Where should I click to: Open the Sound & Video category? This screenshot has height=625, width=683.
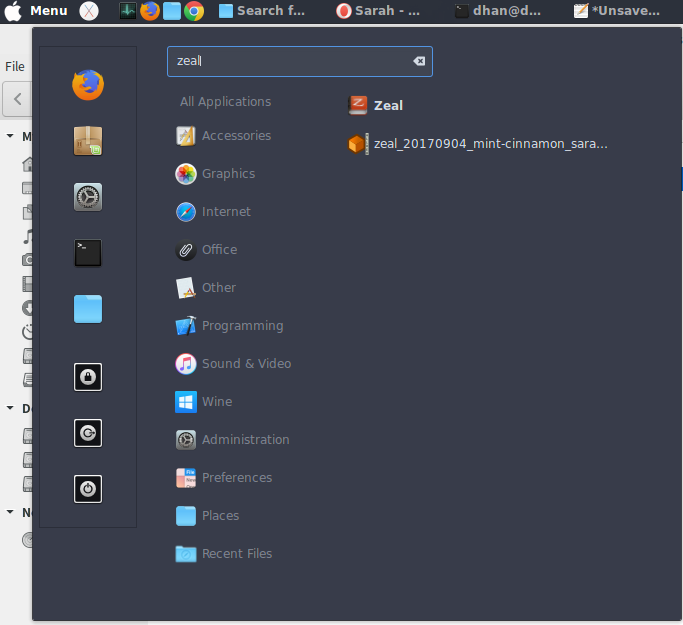click(x=233, y=364)
